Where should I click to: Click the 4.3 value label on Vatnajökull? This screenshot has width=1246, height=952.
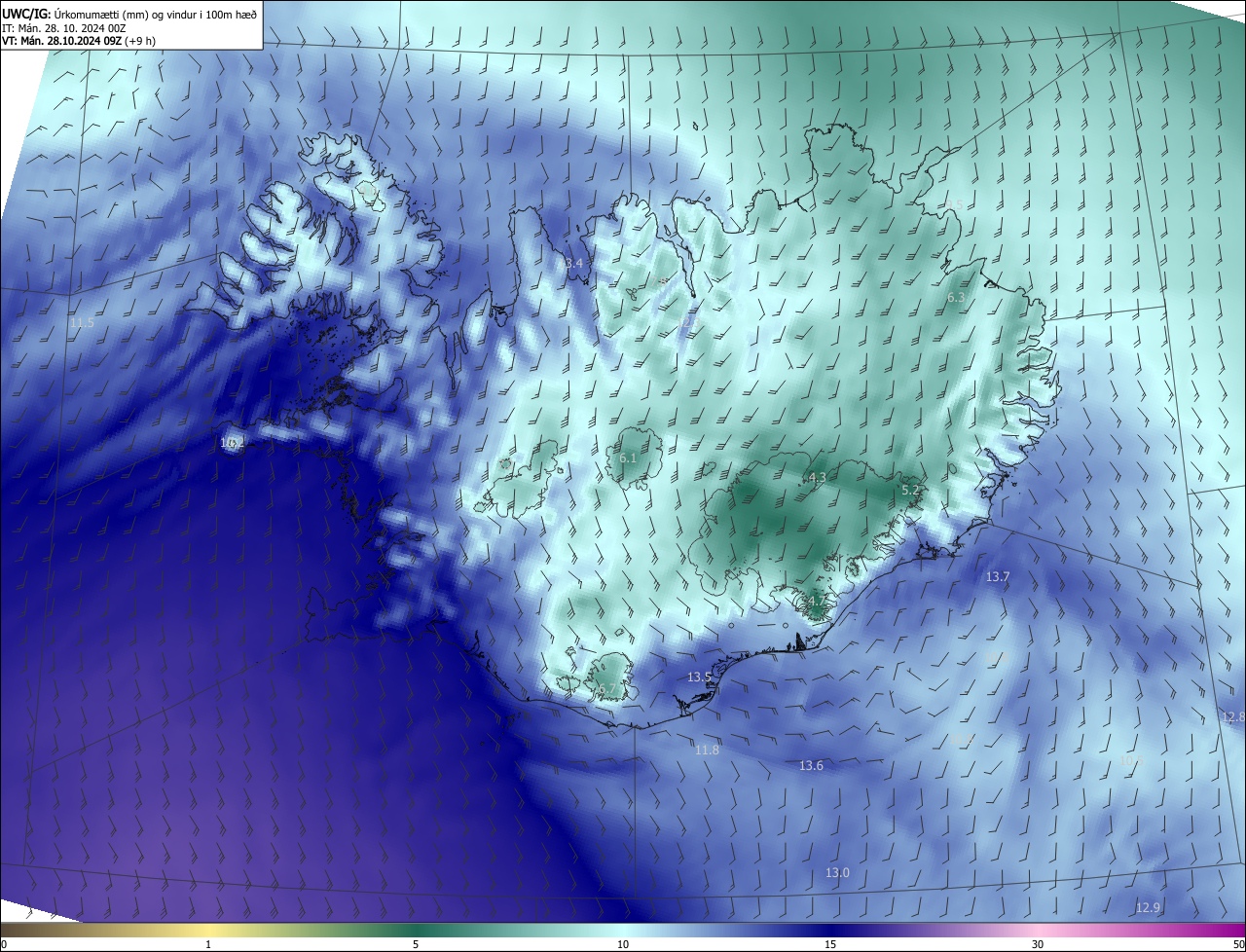[818, 477]
